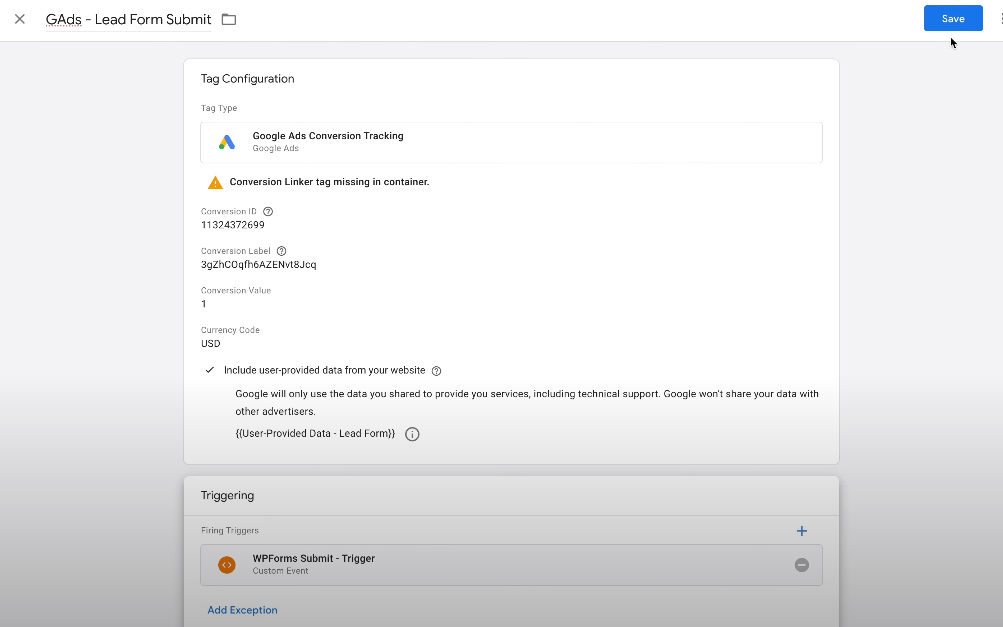Click the Google Ads logo icon
This screenshot has width=1003, height=627.
pos(226,142)
